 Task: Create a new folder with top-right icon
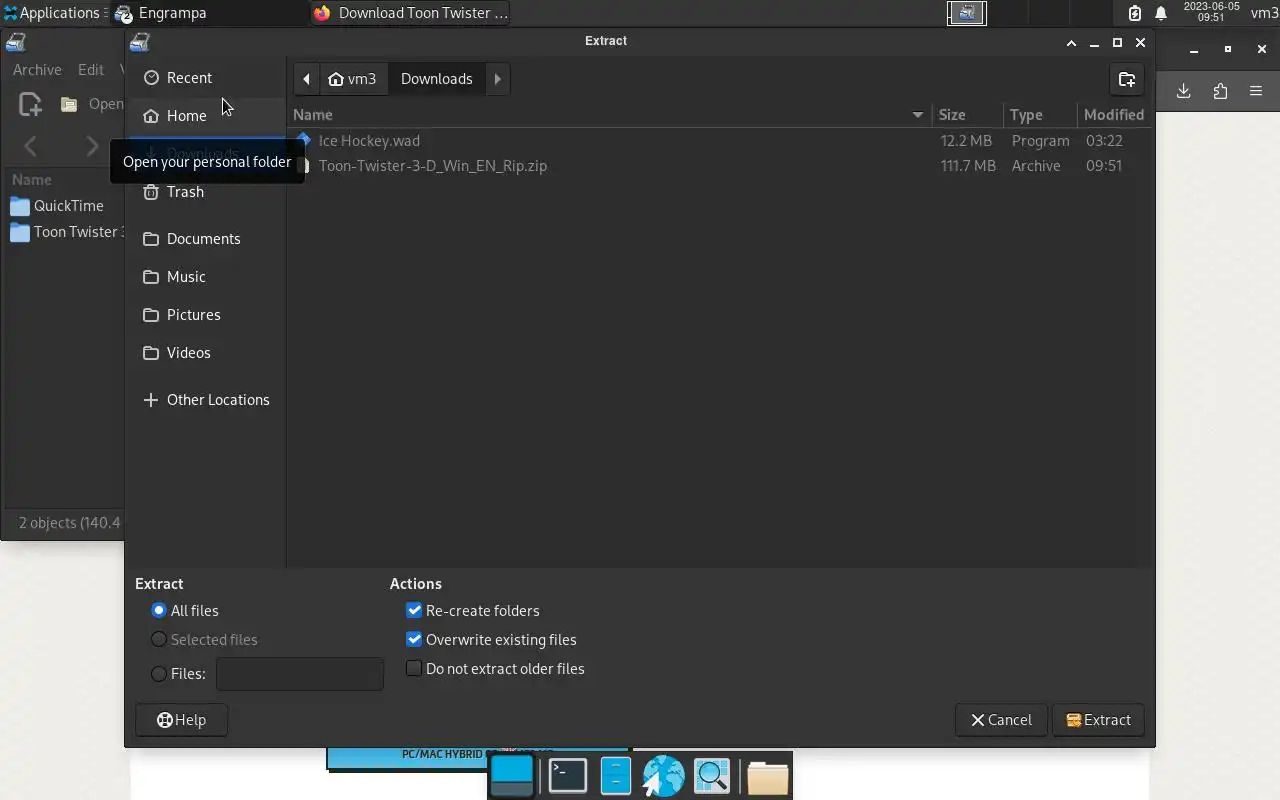pyautogui.click(x=1127, y=79)
